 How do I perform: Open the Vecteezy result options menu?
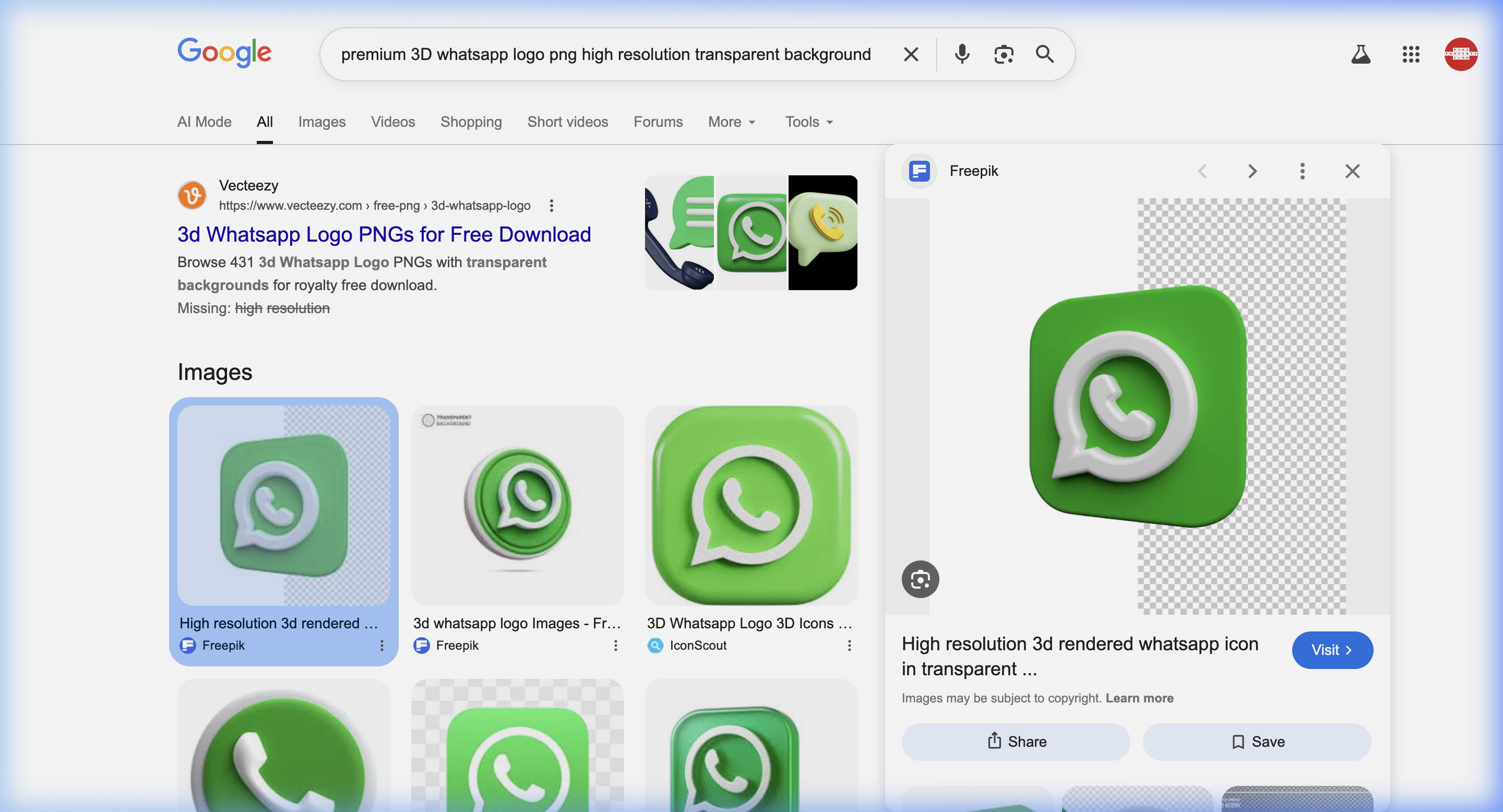point(552,205)
